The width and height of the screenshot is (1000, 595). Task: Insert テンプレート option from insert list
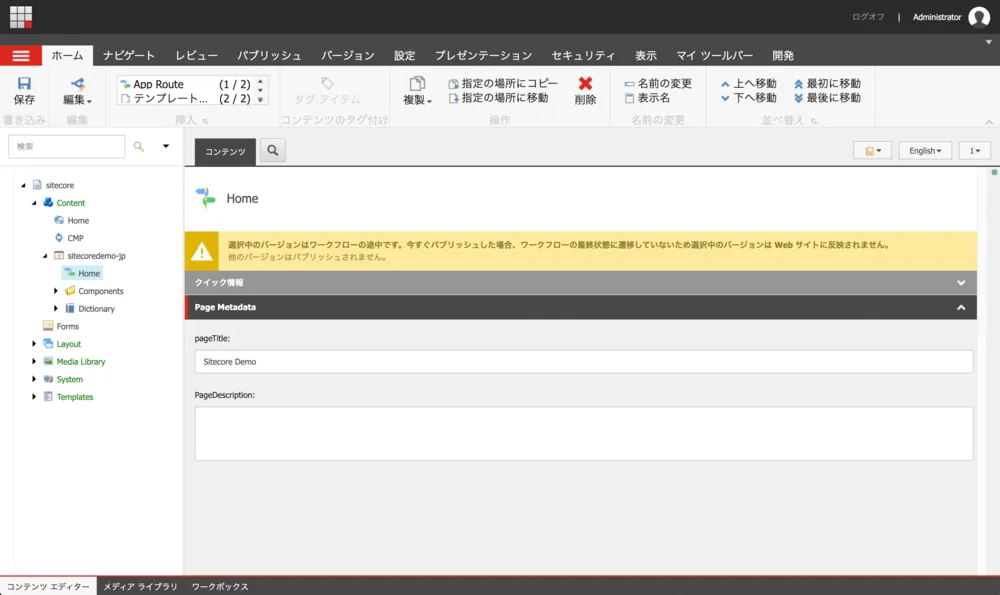186,99
